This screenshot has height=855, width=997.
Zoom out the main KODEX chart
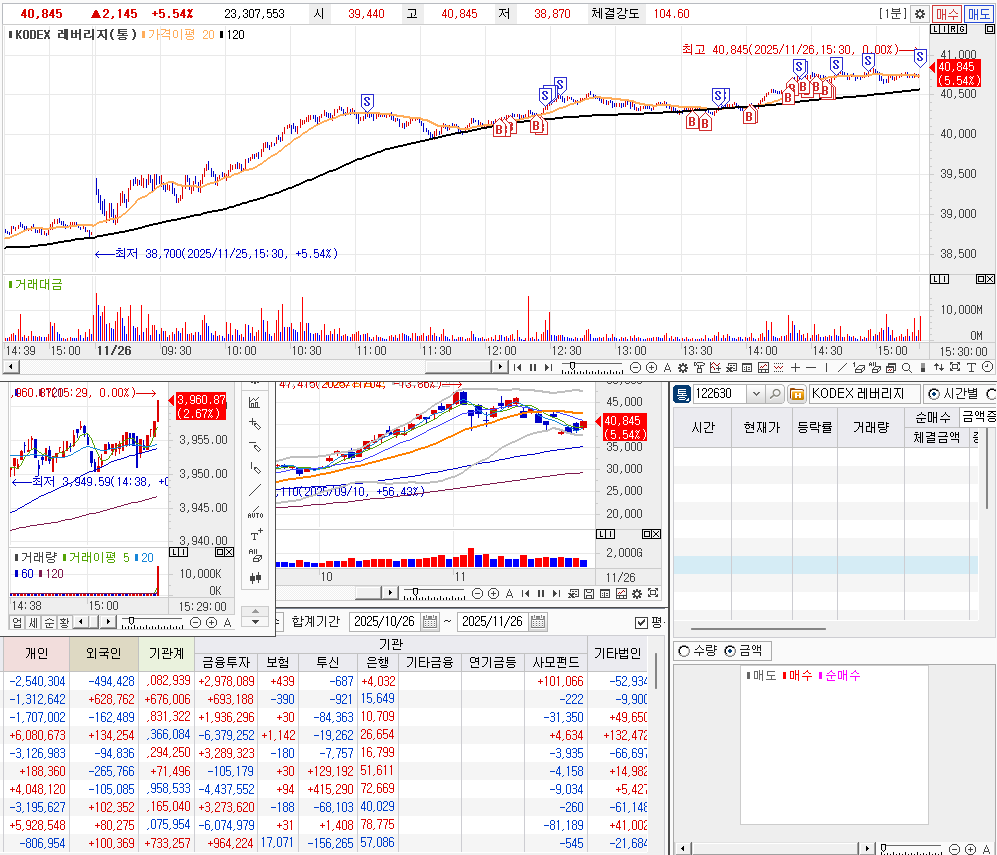[635, 367]
